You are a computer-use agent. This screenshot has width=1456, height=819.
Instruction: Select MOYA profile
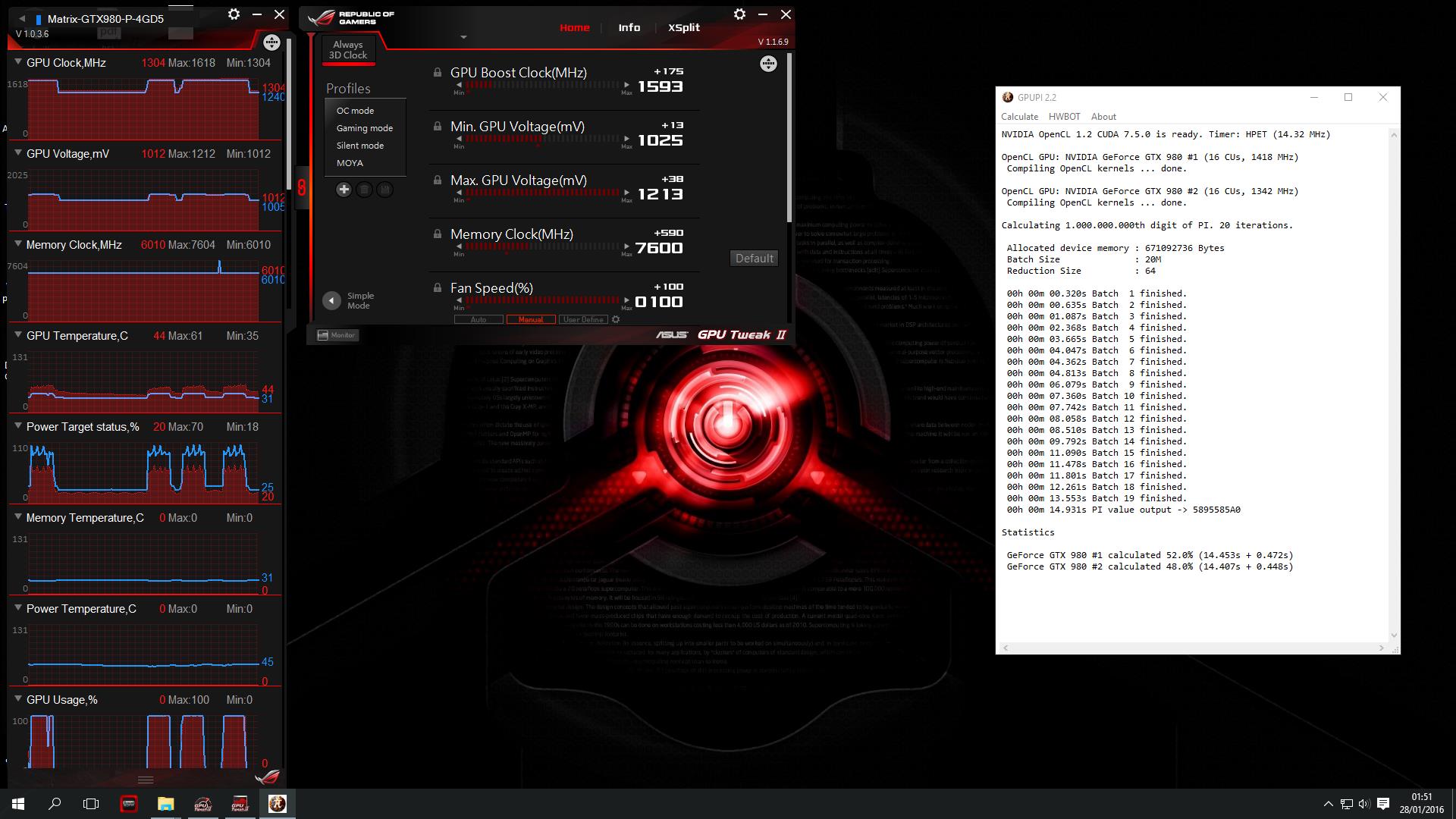pyautogui.click(x=350, y=163)
